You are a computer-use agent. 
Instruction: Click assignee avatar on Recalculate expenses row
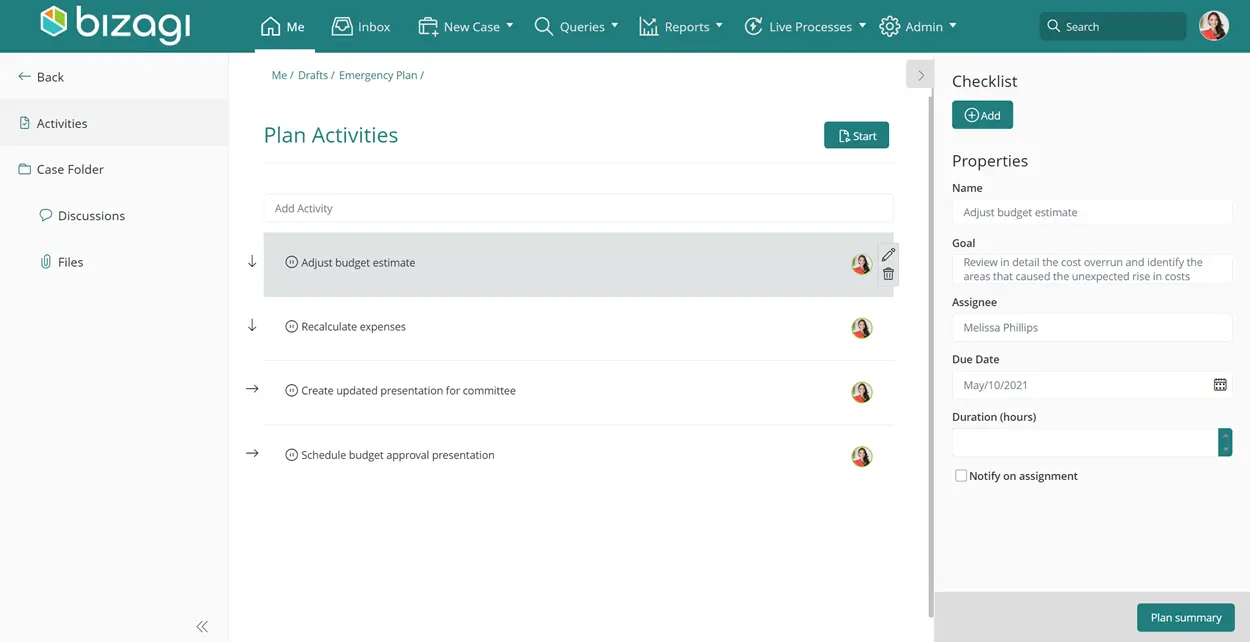pyautogui.click(x=862, y=328)
